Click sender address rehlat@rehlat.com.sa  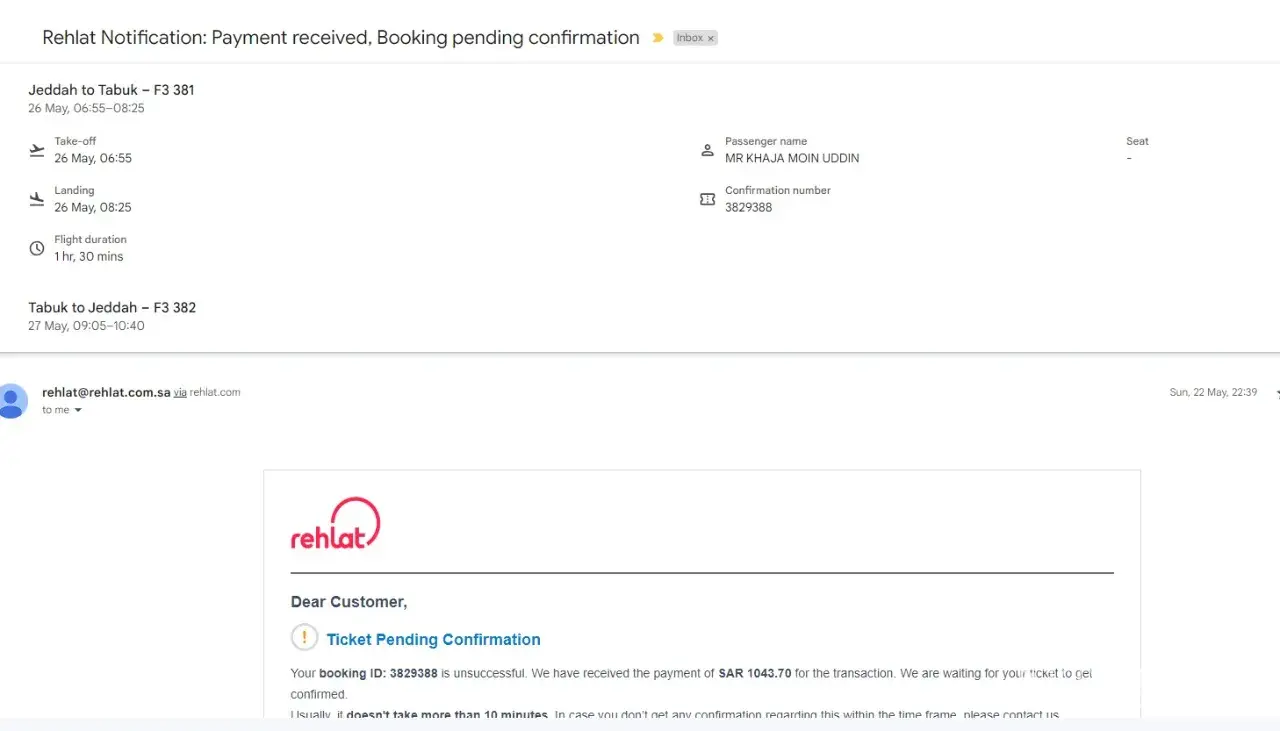tap(106, 392)
